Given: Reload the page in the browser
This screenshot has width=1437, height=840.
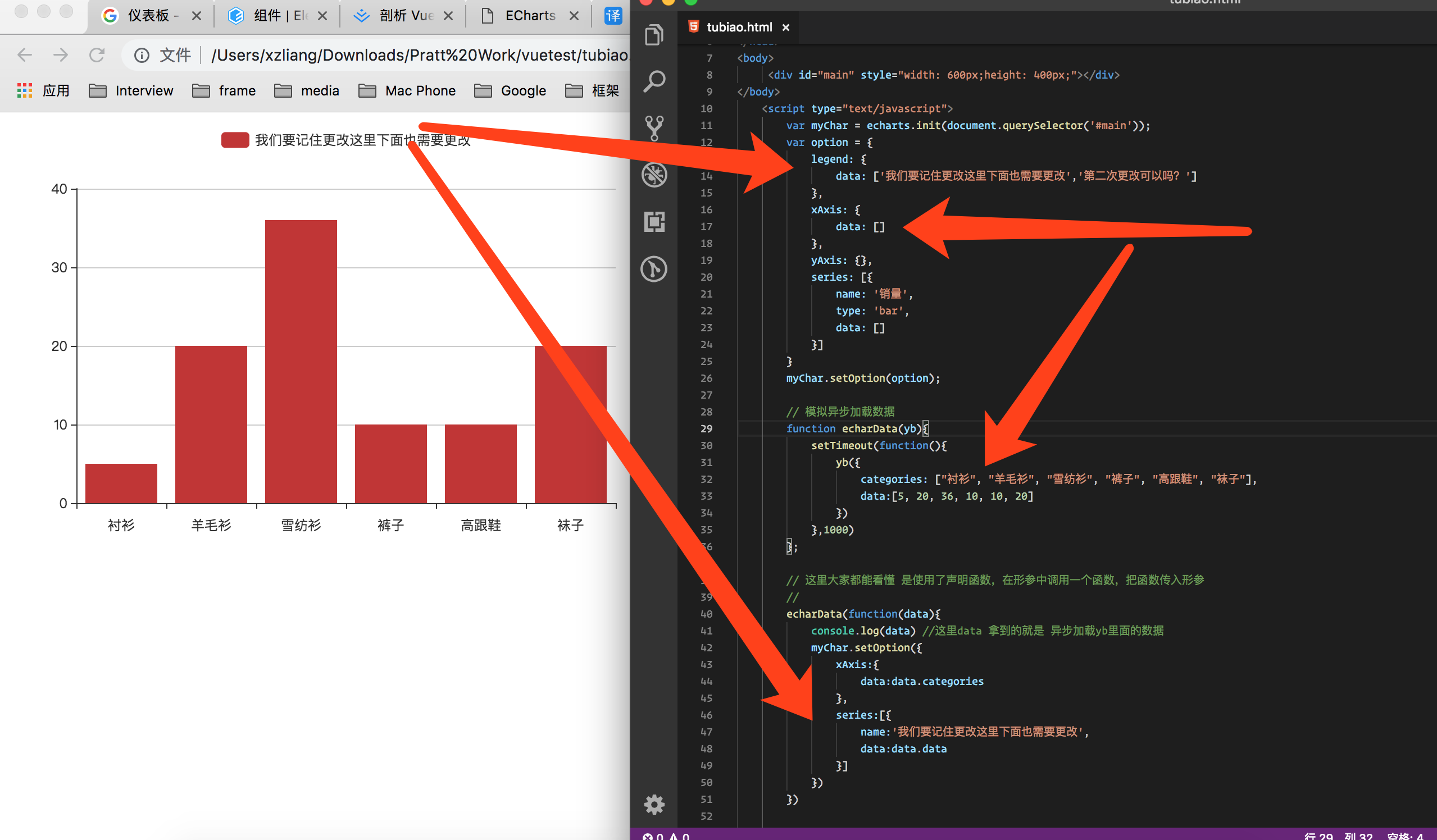Looking at the screenshot, I should [97, 55].
